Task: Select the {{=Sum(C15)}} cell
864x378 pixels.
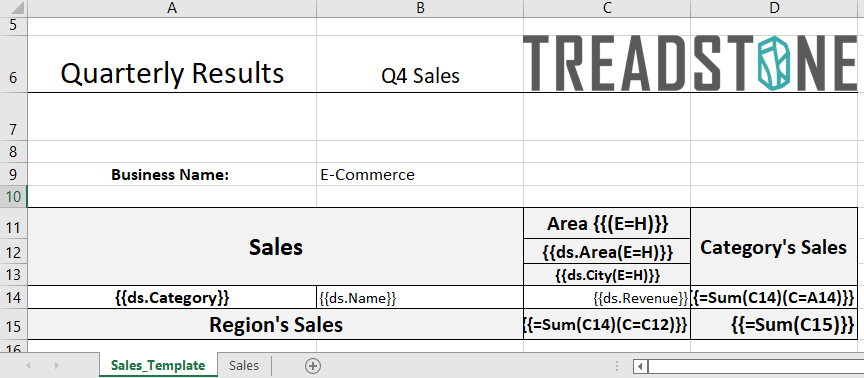Action: (x=775, y=325)
